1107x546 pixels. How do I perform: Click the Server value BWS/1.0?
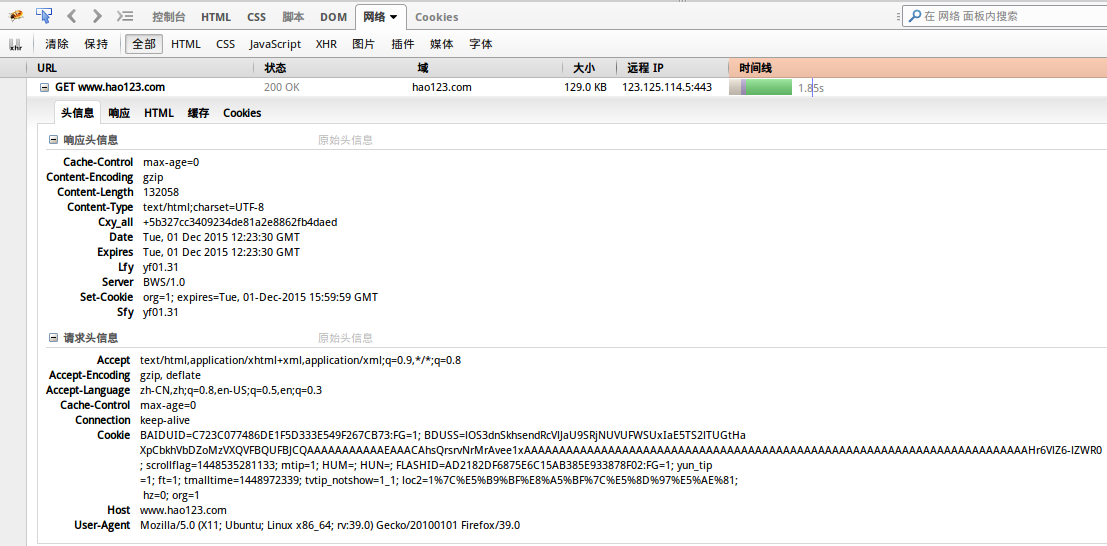coord(164,282)
